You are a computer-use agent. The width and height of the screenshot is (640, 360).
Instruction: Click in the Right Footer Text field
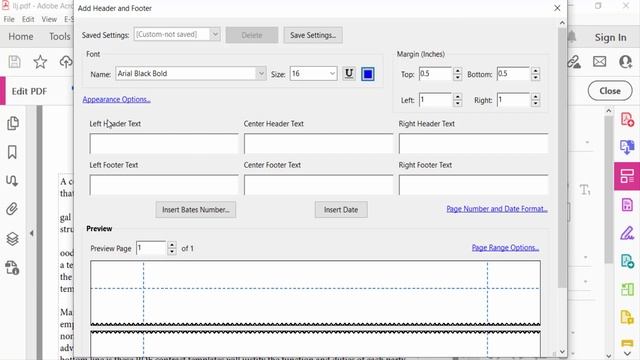[473, 185]
